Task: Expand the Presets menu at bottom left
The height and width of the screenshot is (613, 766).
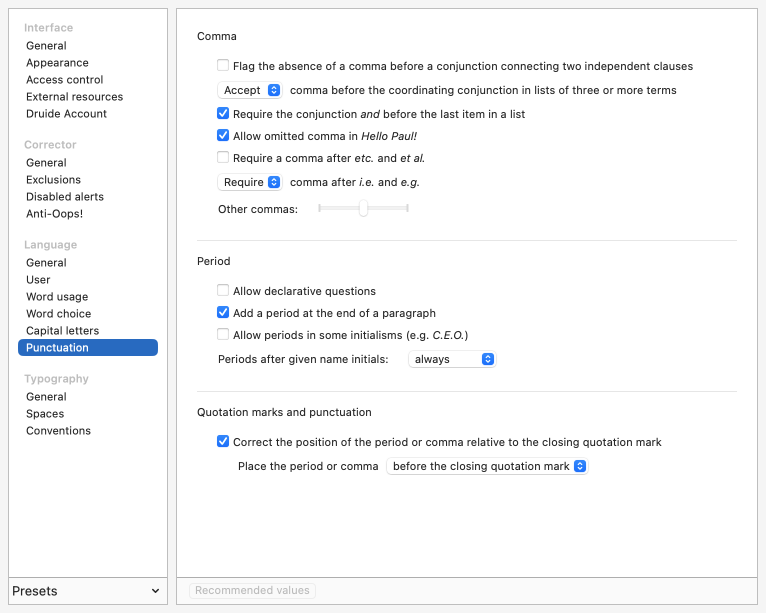Action: click(x=87, y=591)
